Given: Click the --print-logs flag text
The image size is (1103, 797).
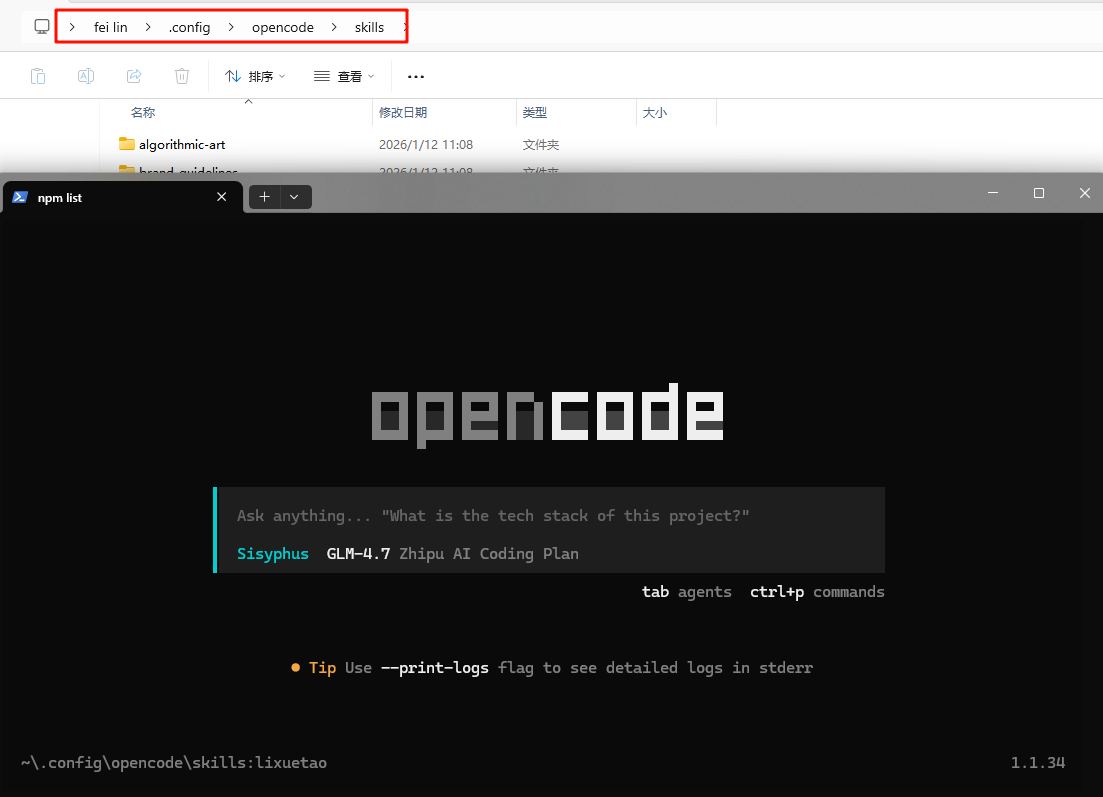Looking at the screenshot, I should click(x=435, y=668).
